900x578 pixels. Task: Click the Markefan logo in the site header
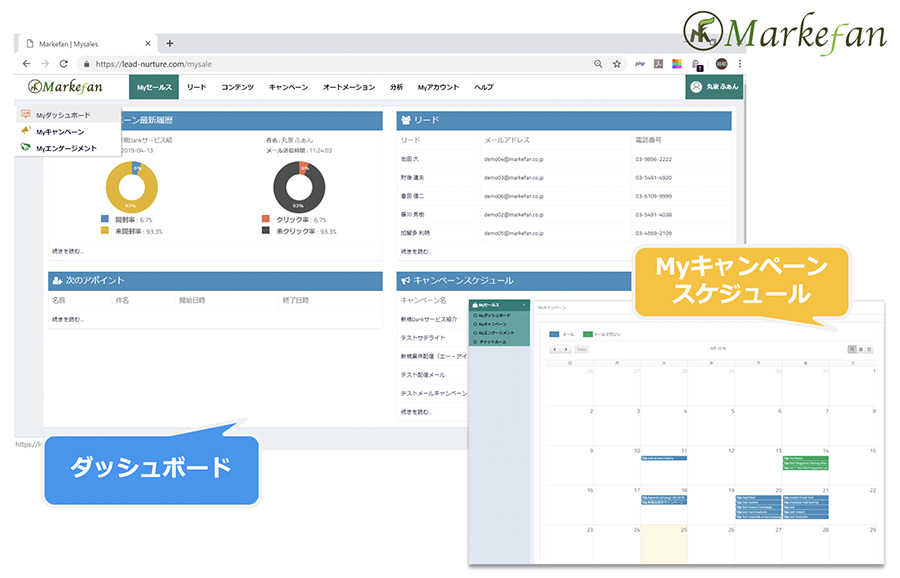tap(65, 87)
